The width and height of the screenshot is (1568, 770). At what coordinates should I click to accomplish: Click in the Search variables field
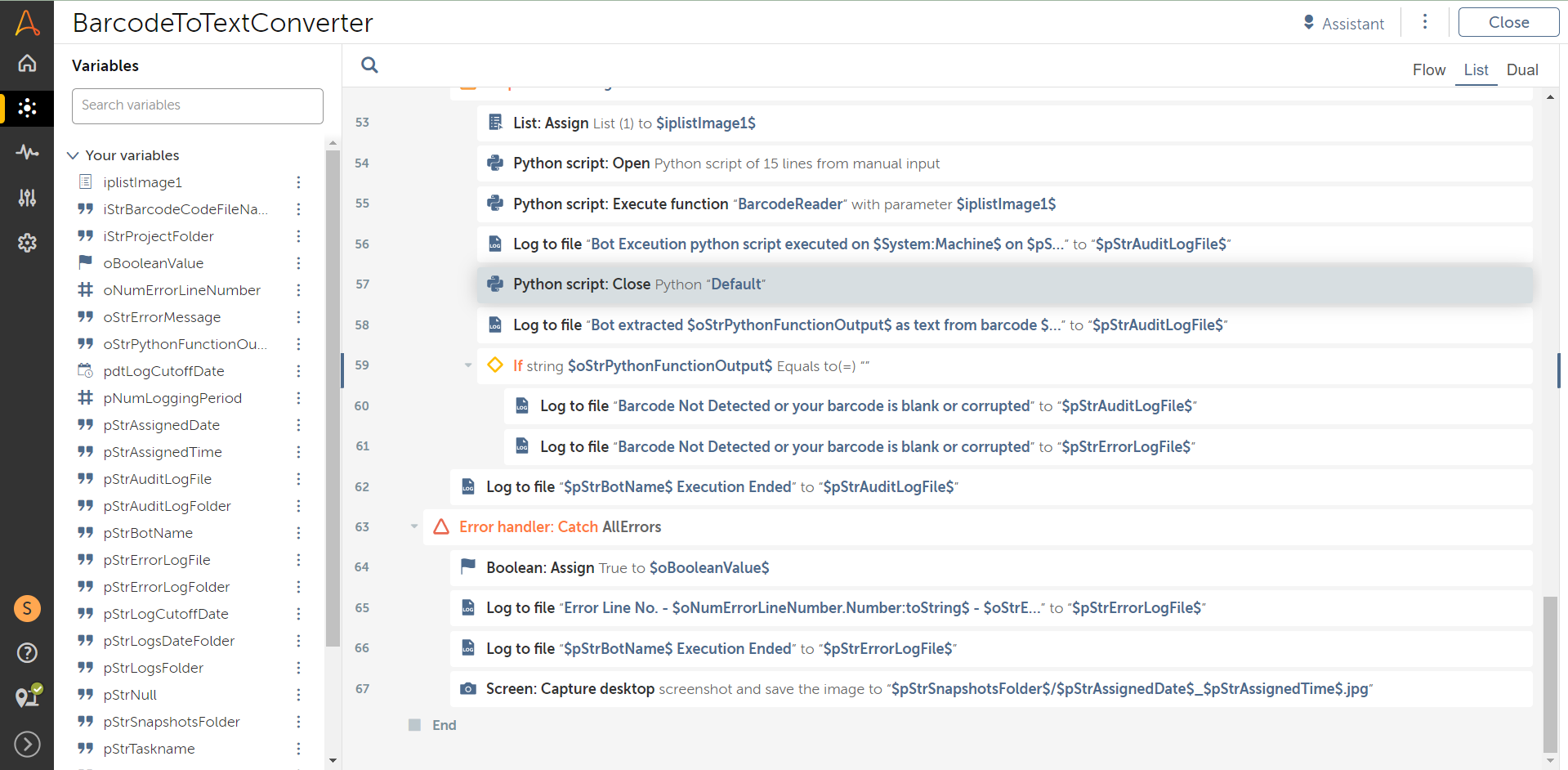198,105
